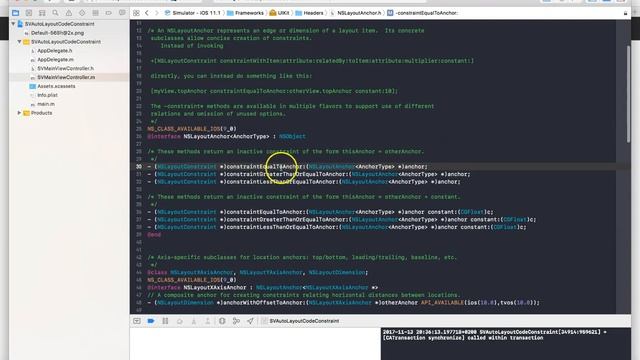The image size is (640, 360).
Task: Click NSLayoutDimension on line 44
Action: 337,272
